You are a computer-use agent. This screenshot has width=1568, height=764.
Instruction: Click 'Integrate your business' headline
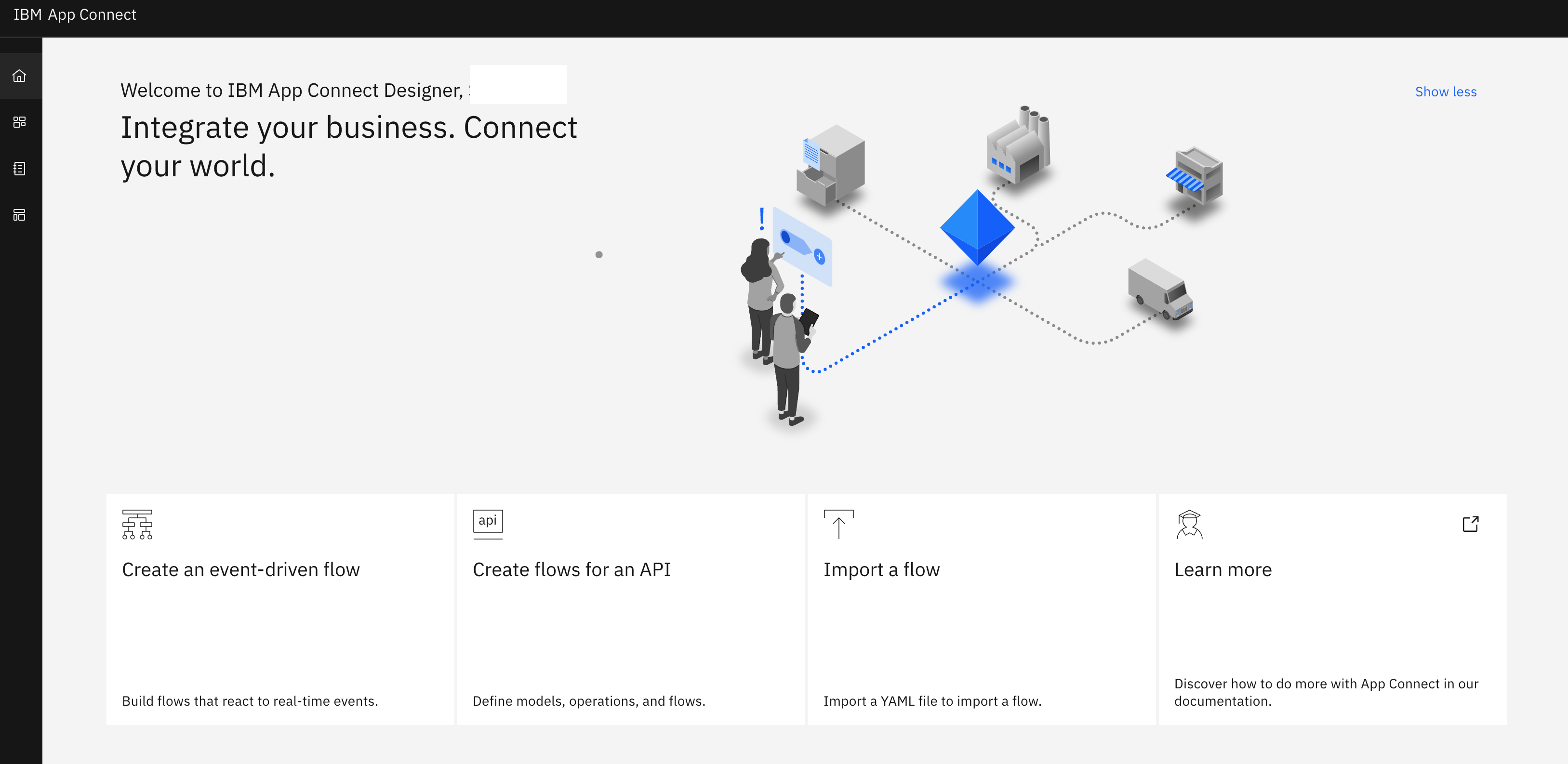click(349, 146)
